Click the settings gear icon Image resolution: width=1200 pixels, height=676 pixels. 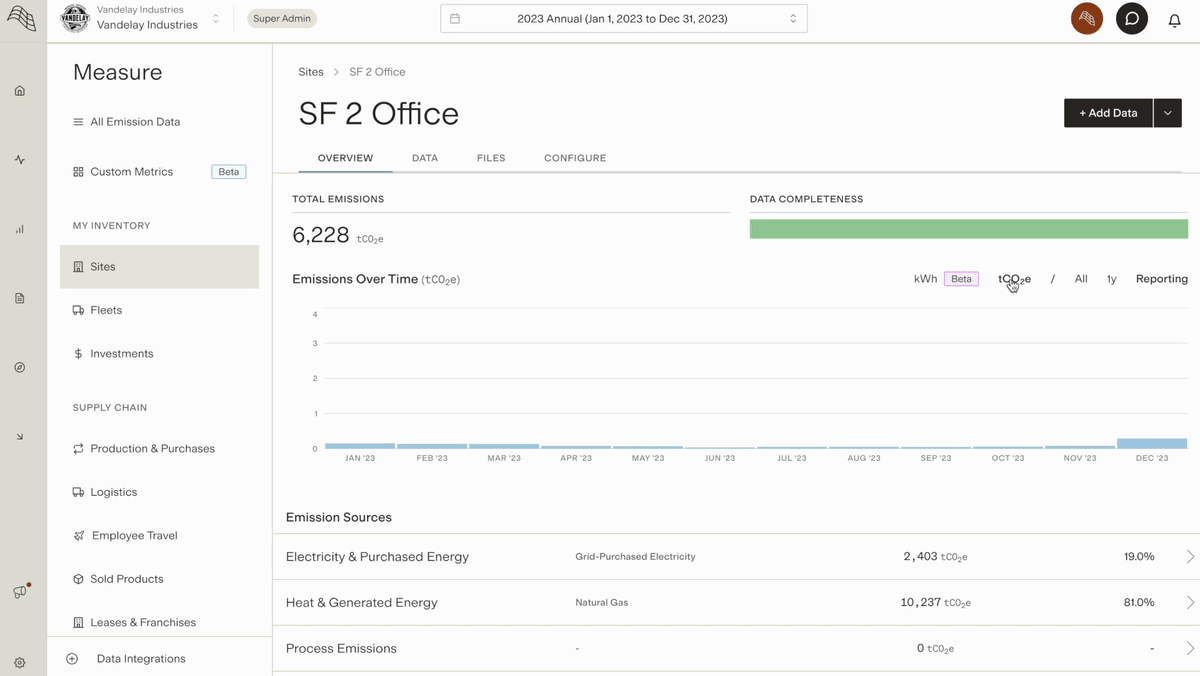click(x=19, y=662)
